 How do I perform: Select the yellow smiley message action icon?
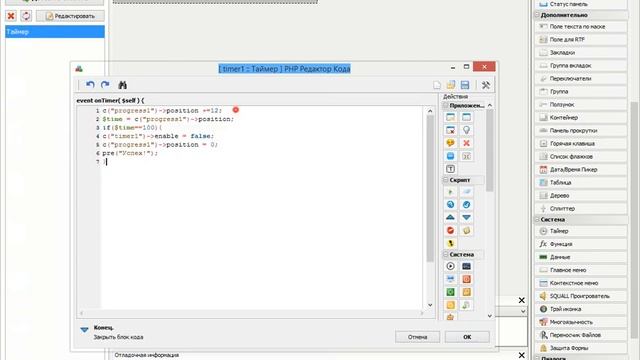(450, 143)
